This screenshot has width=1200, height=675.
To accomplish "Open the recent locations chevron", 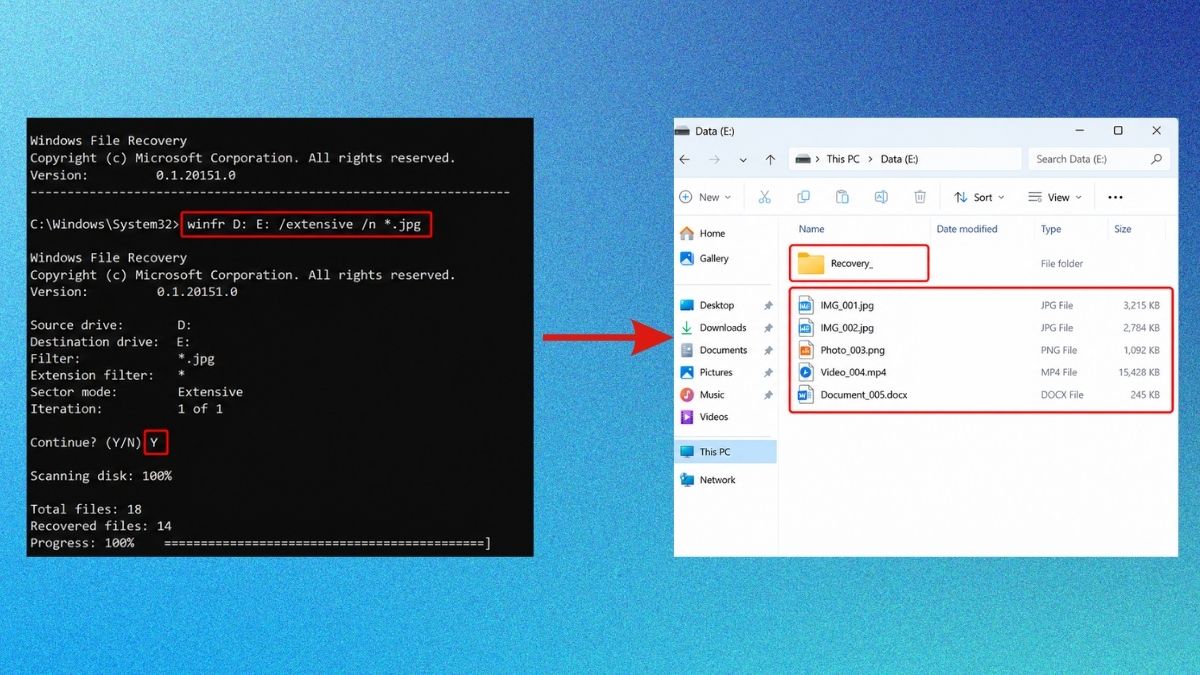I will [743, 160].
